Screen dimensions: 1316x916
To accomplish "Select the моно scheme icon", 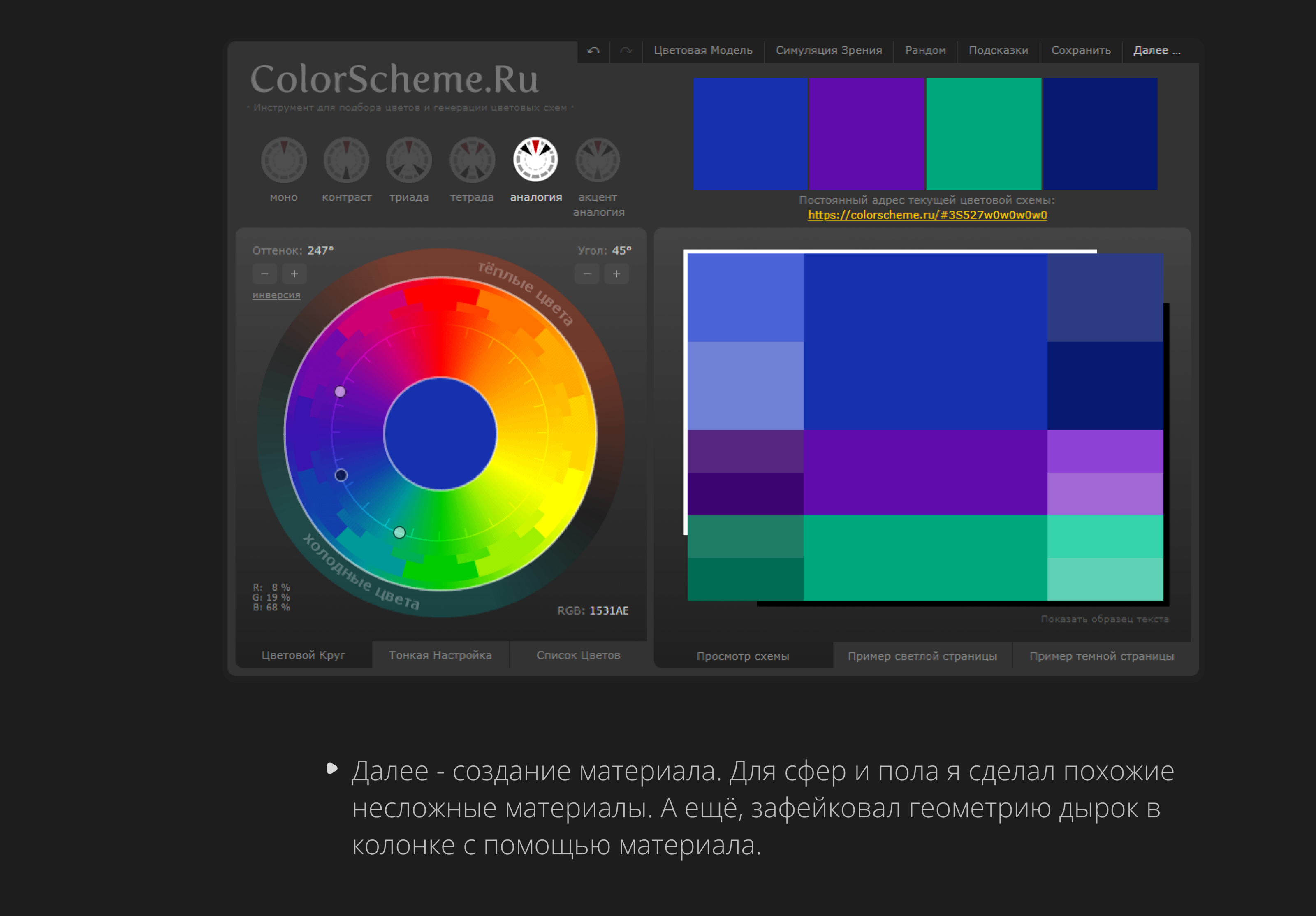I will tap(284, 160).
